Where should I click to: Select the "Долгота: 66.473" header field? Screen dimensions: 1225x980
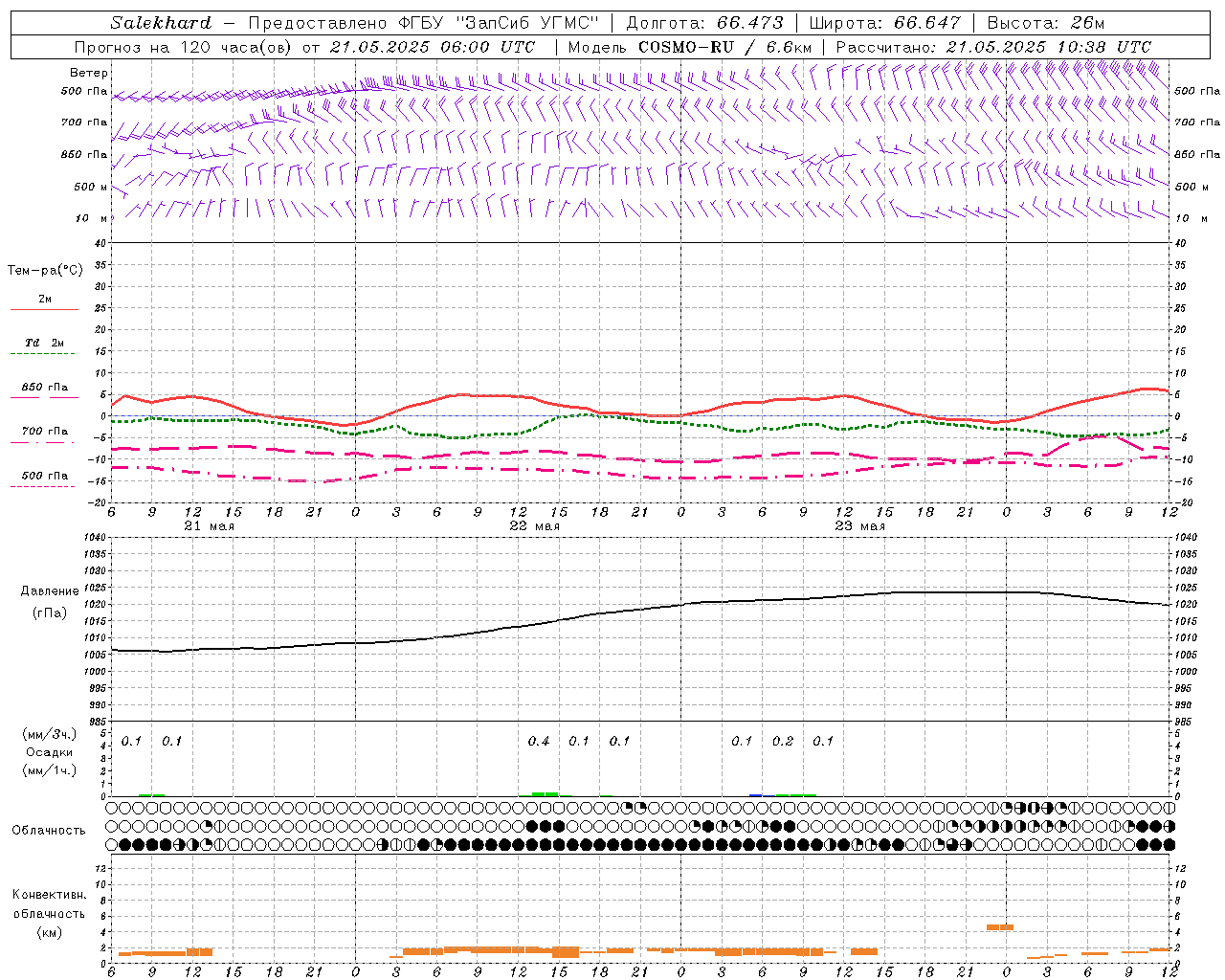pyautogui.click(x=704, y=23)
